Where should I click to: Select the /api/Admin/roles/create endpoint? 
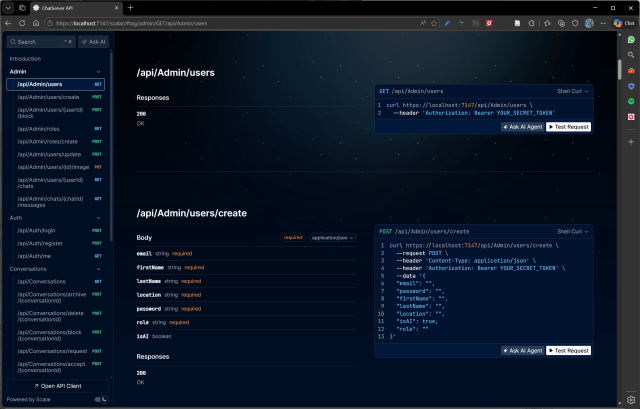tap(56, 142)
